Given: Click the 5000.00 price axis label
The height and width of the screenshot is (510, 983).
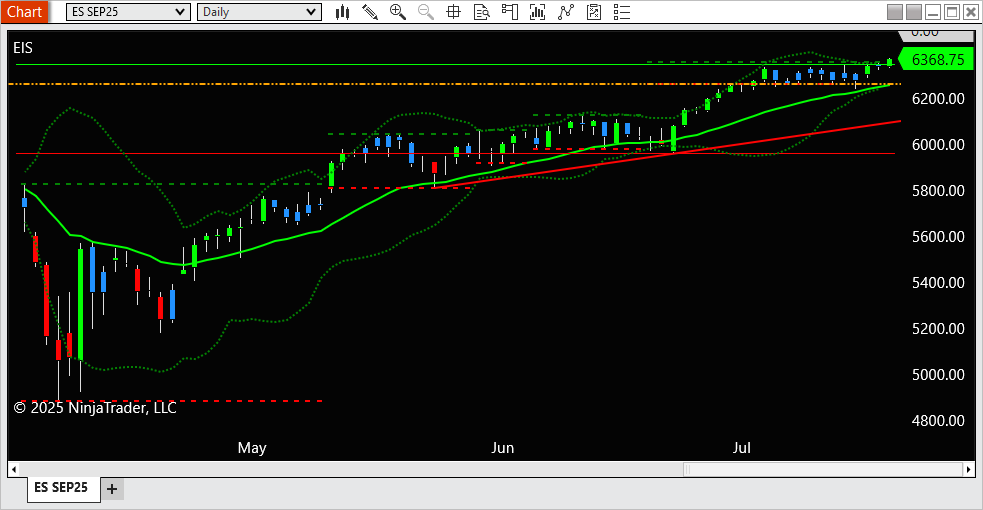Looking at the screenshot, I should pos(938,375).
